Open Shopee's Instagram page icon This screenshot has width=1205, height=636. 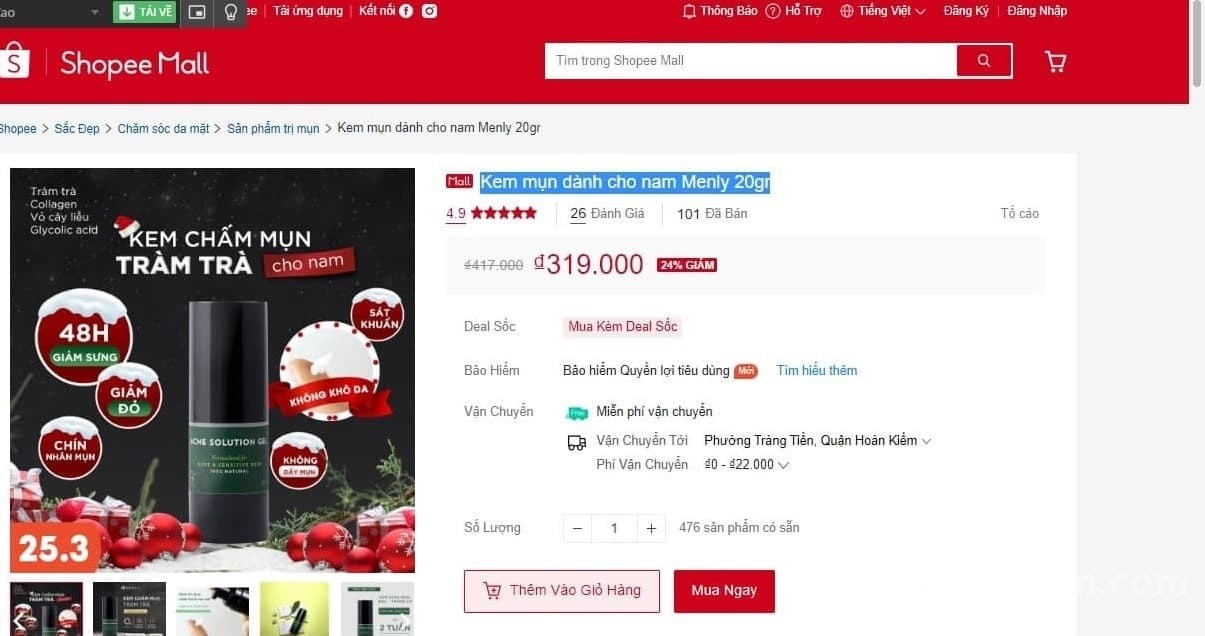point(429,11)
